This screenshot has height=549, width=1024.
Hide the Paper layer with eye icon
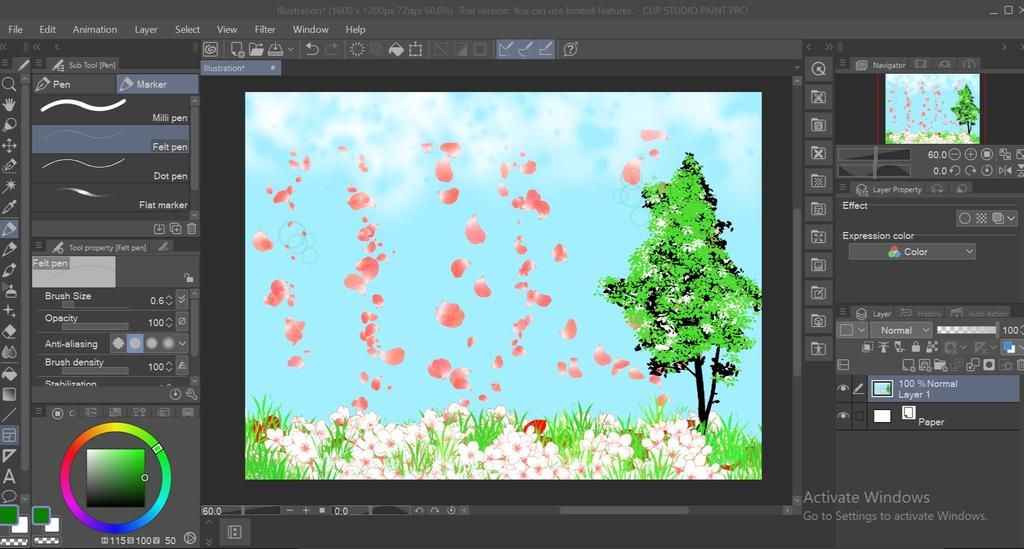click(x=843, y=416)
